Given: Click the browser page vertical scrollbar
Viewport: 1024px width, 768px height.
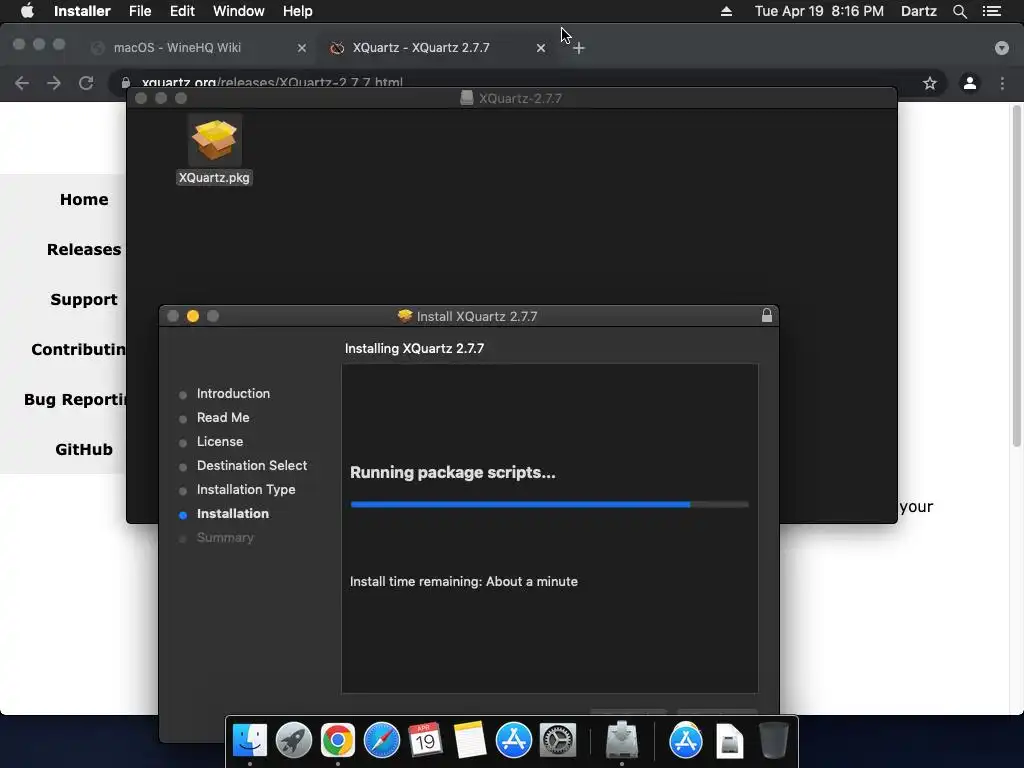Looking at the screenshot, I should (1016, 277).
